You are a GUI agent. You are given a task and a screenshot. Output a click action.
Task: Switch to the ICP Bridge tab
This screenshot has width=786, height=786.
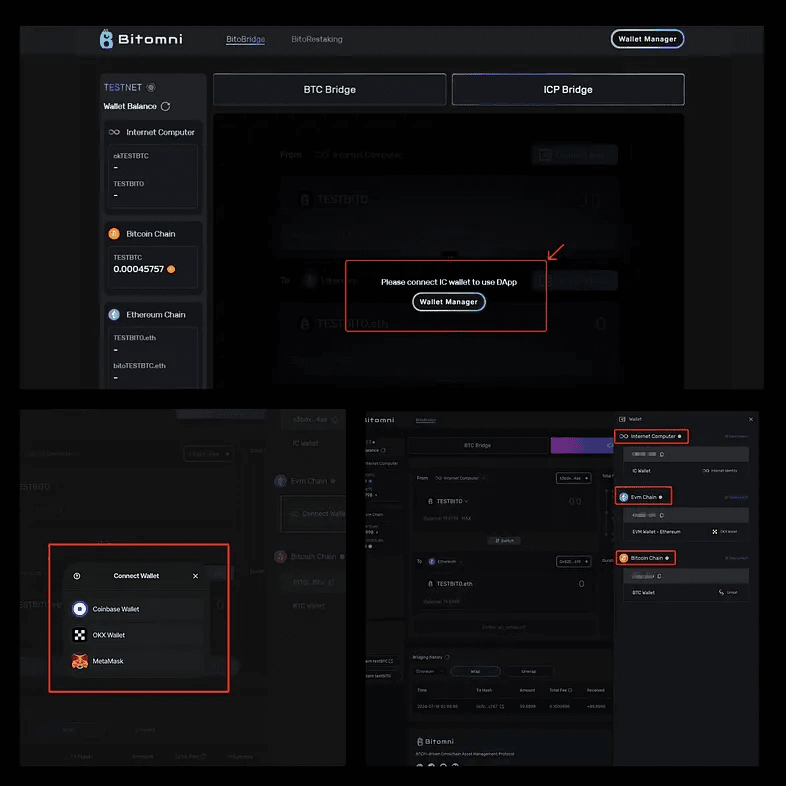pyautogui.click(x=568, y=90)
